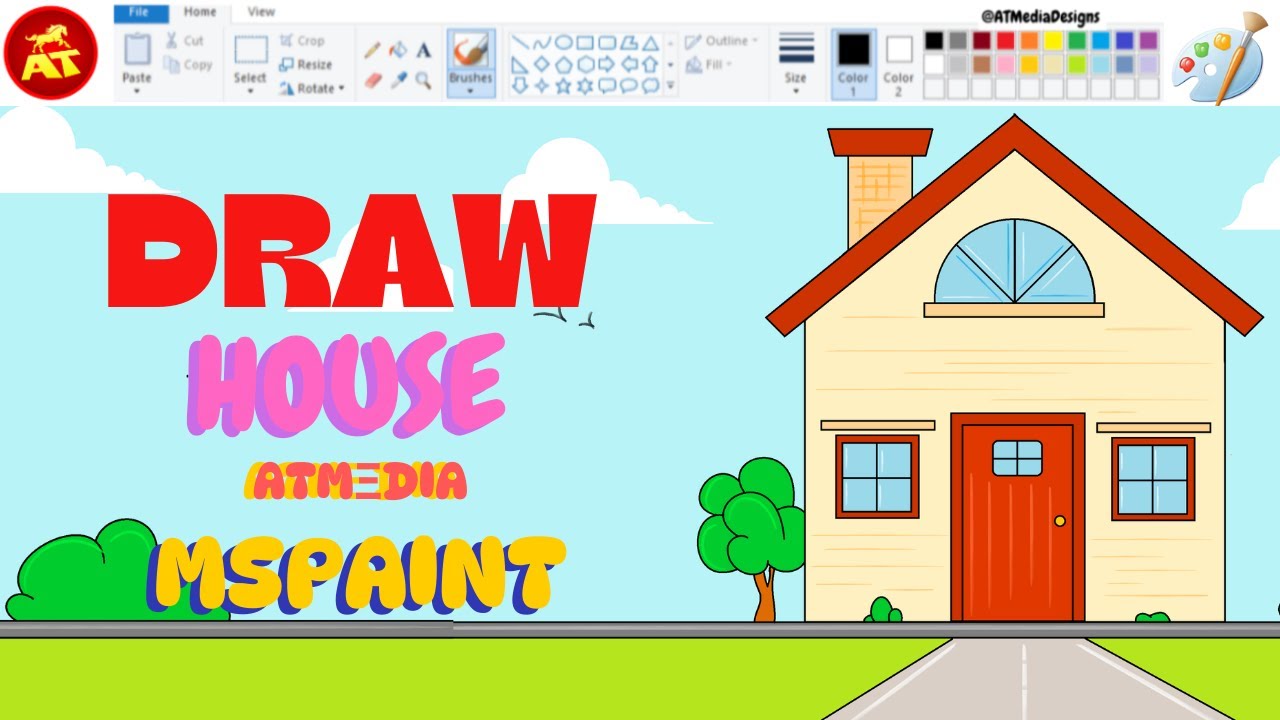This screenshot has width=1280, height=720.
Task: Select the Magnifier tool
Action: [x=424, y=80]
